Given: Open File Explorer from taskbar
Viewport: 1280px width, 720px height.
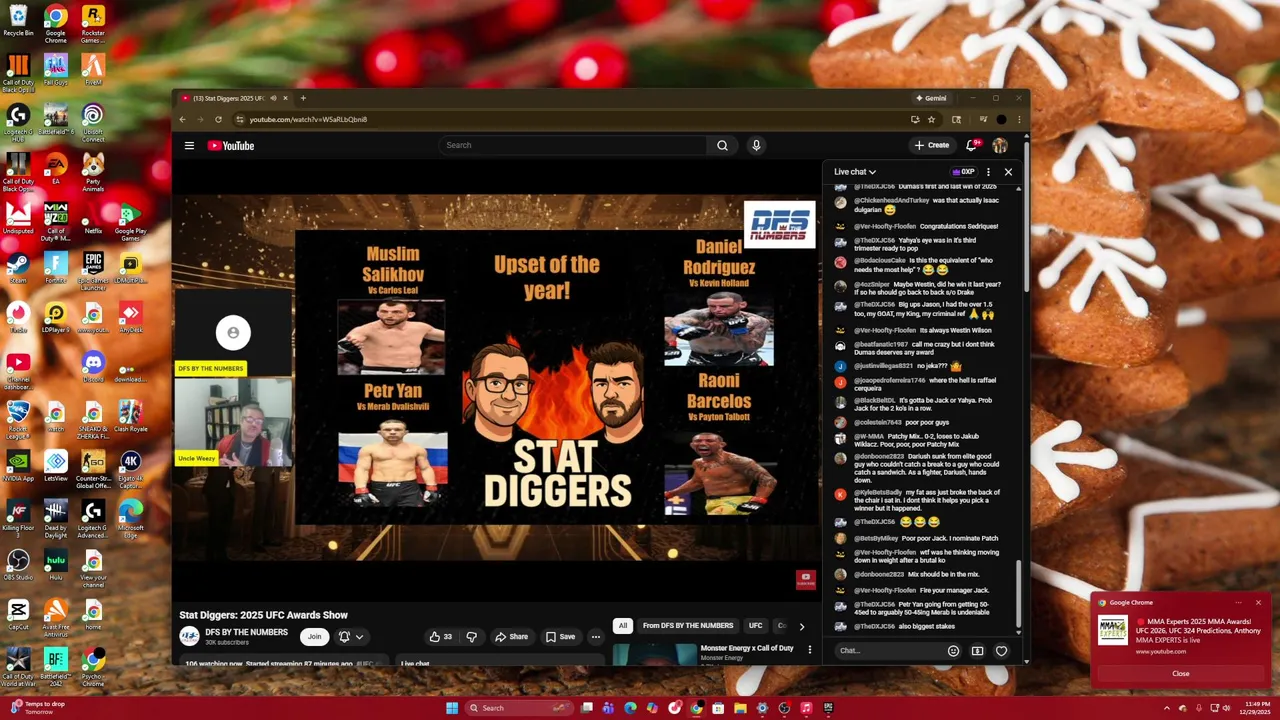Looking at the screenshot, I should [x=740, y=708].
